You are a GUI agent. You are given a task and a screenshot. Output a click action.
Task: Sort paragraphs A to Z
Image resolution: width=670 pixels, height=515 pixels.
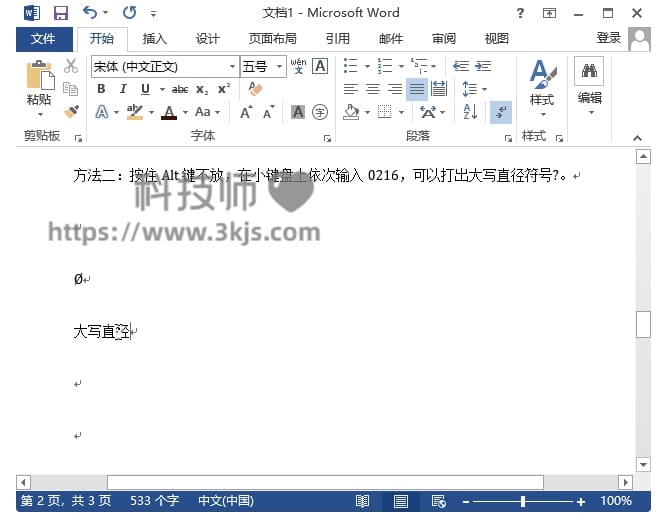[470, 112]
